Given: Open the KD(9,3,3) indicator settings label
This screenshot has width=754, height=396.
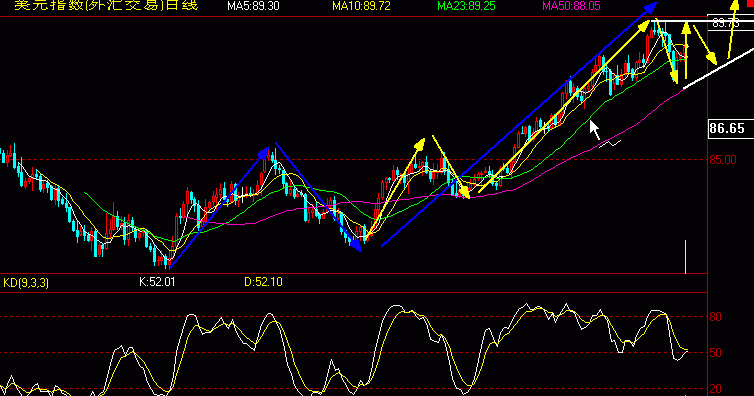Looking at the screenshot, I should click(26, 283).
